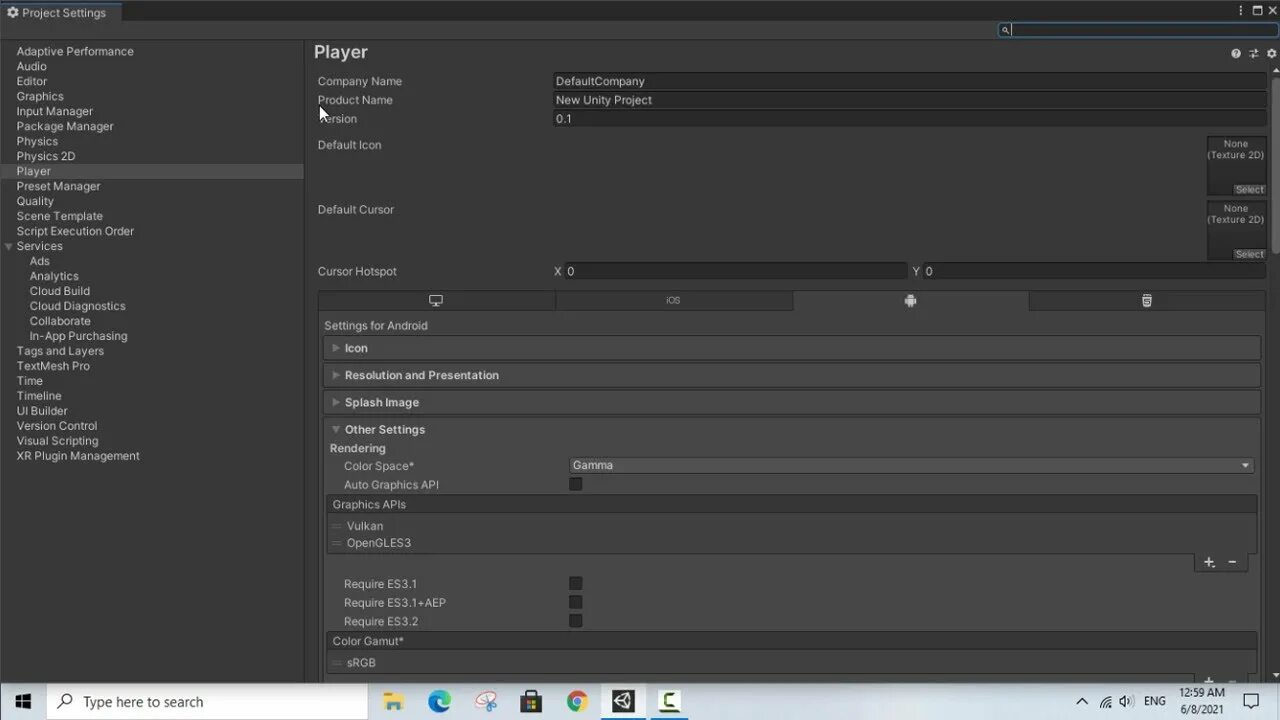Select the Project Settings window tab

tap(60, 13)
